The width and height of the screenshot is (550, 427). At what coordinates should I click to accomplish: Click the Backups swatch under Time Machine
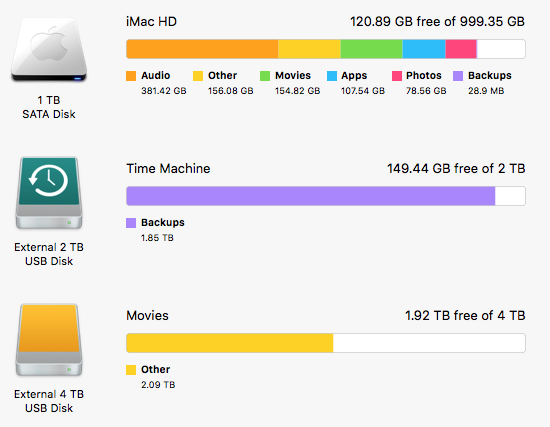pyautogui.click(x=131, y=223)
